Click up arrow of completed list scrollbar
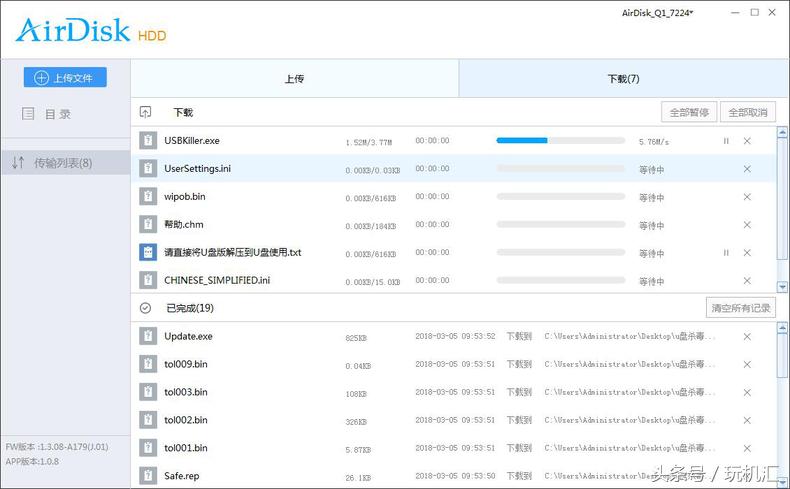This screenshot has width=790, height=489. [x=782, y=328]
